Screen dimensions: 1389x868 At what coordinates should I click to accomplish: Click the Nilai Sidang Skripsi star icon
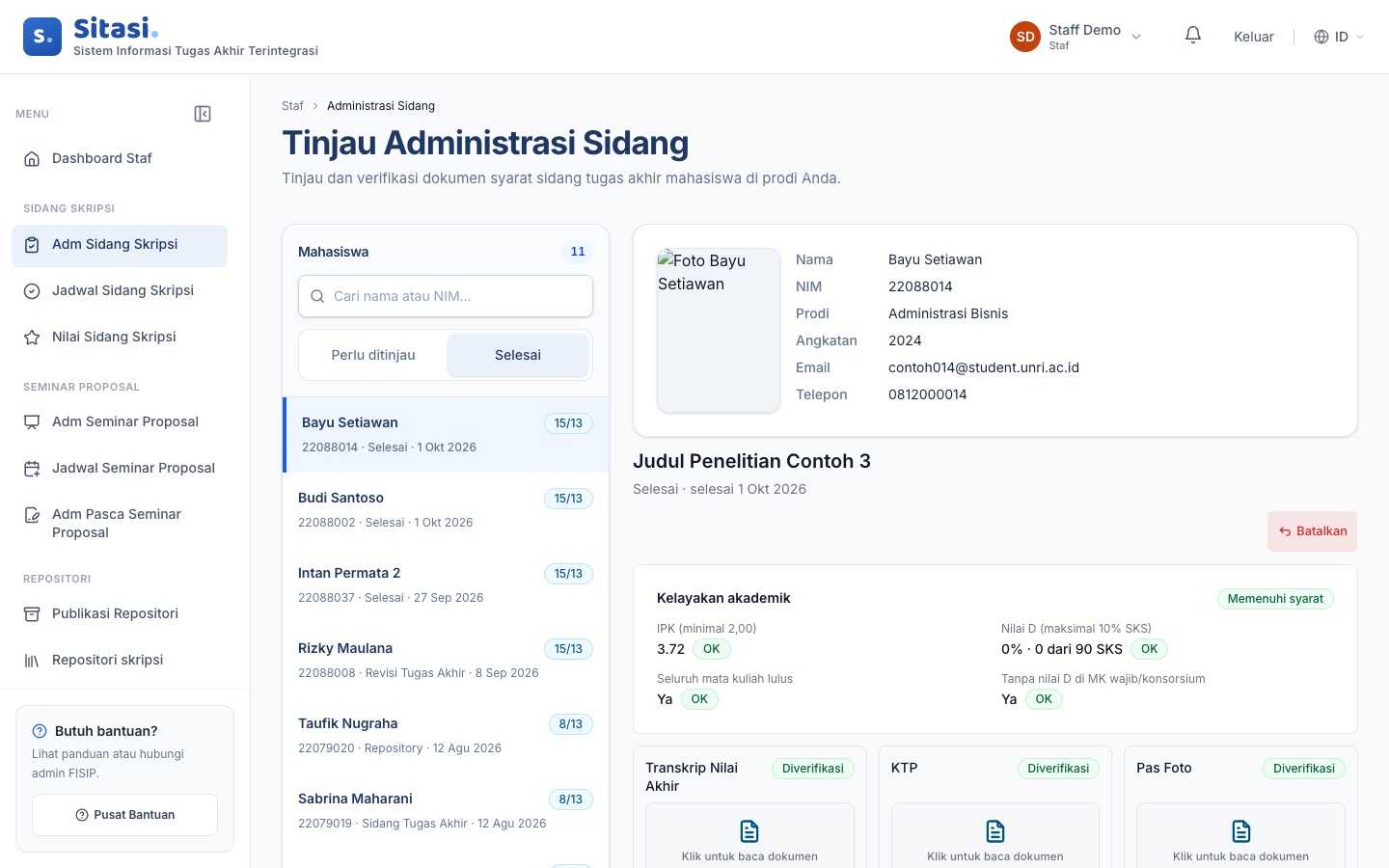[x=32, y=338]
